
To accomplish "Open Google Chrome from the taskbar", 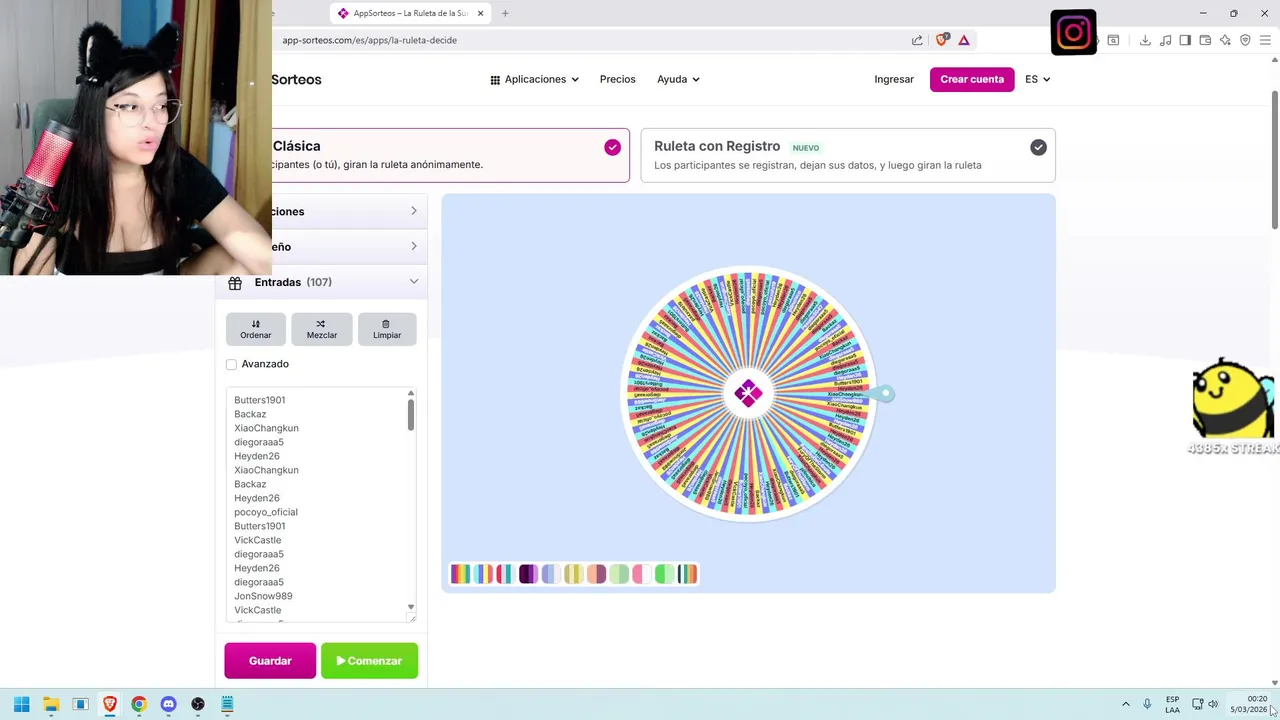I will 139,704.
